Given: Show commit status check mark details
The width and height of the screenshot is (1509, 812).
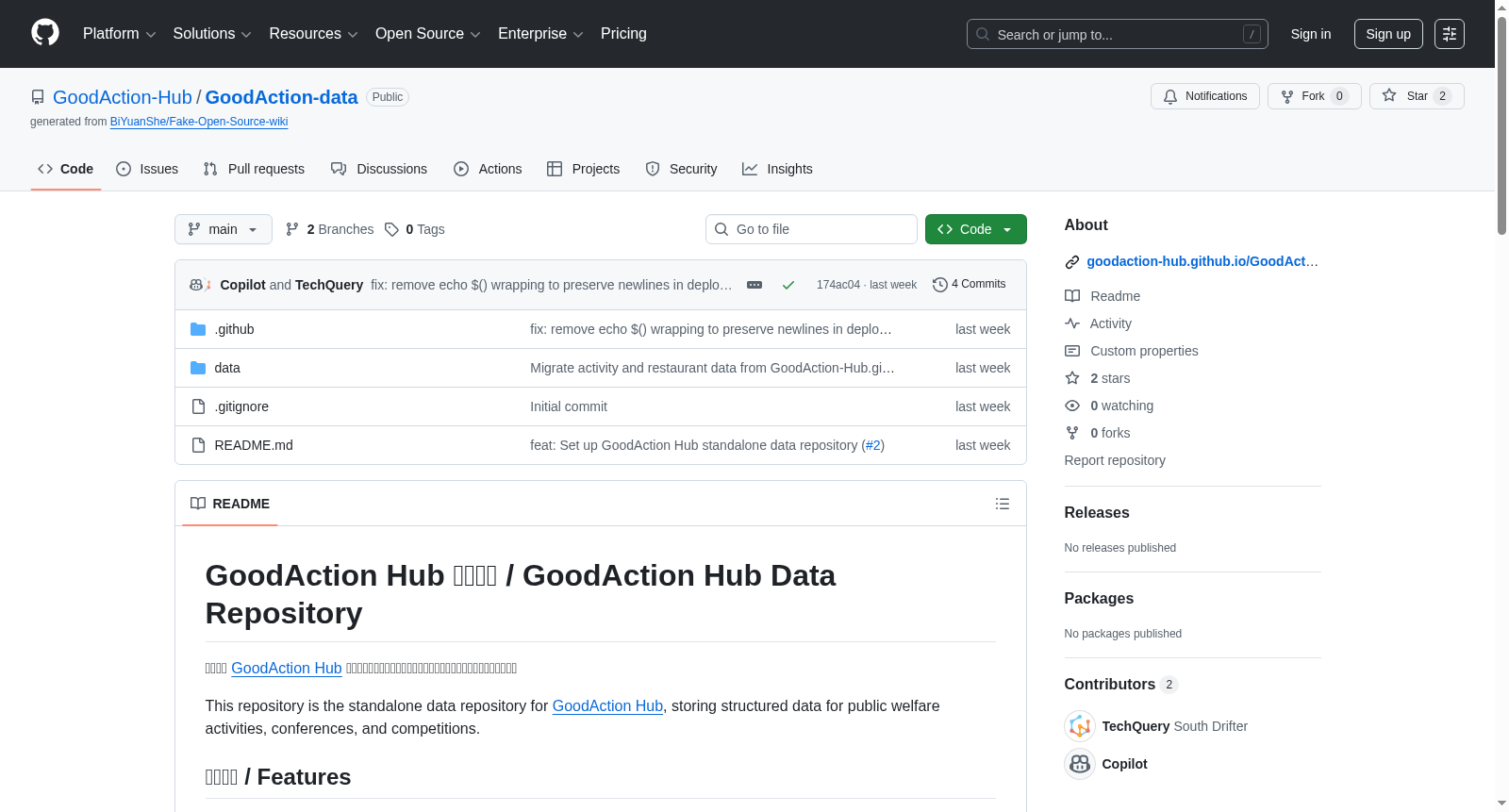Looking at the screenshot, I should click(788, 285).
